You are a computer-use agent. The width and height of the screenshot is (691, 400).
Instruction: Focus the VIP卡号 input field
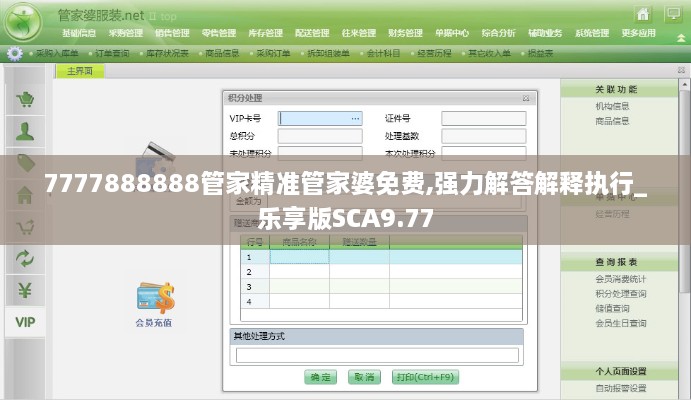[320, 119]
